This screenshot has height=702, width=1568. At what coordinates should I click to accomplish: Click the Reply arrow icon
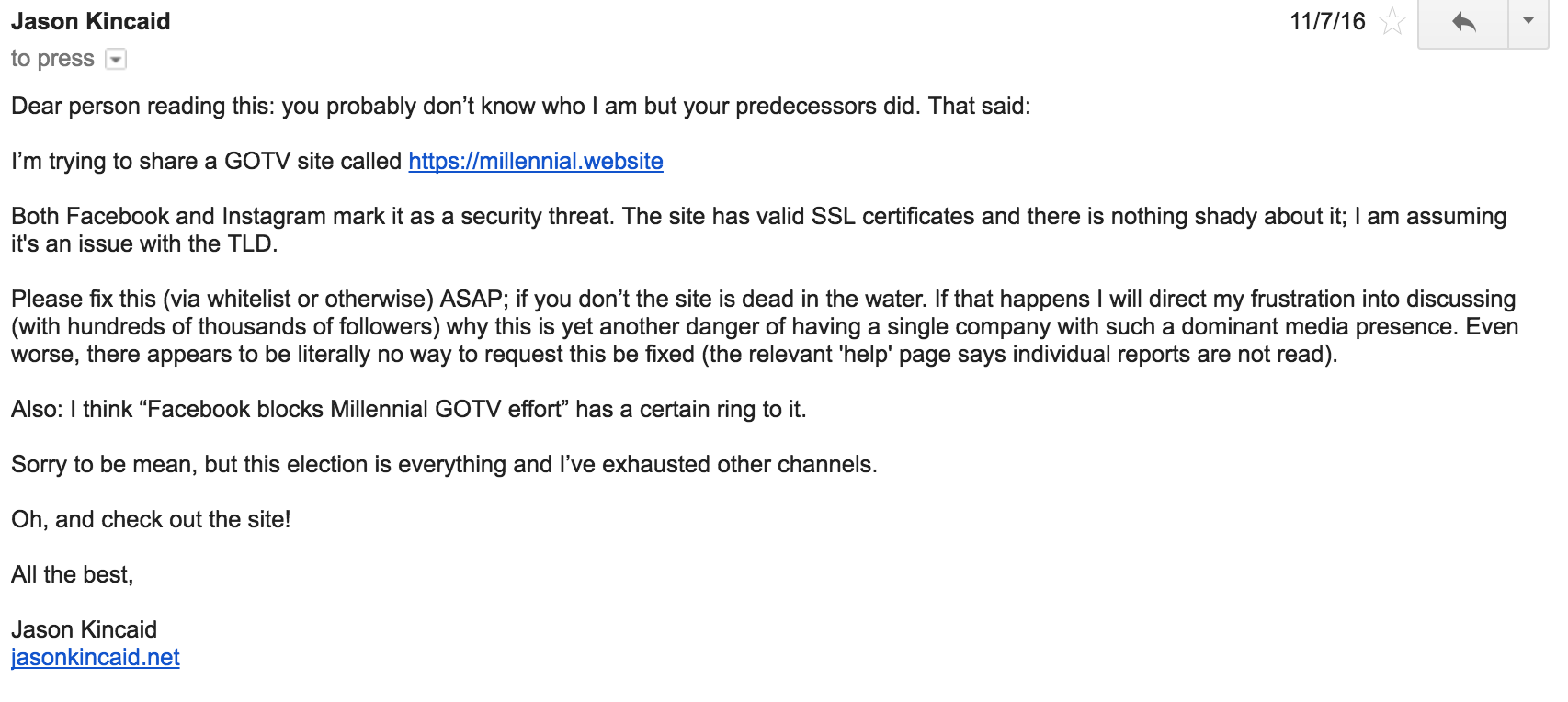1463,22
